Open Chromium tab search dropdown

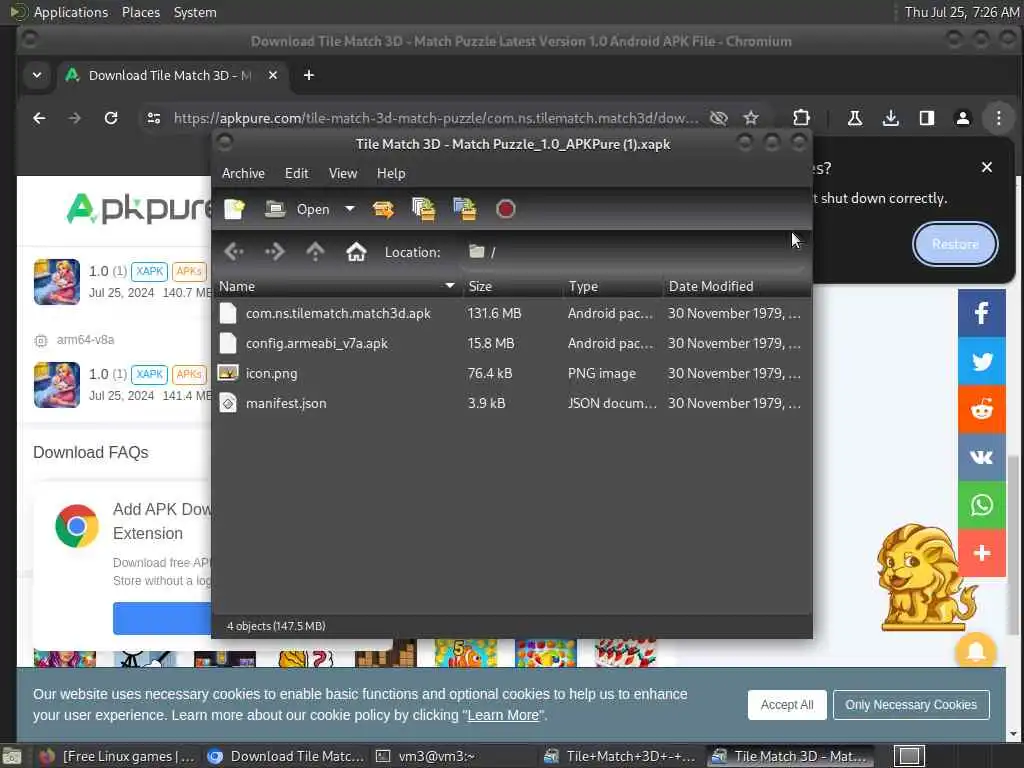point(37,75)
